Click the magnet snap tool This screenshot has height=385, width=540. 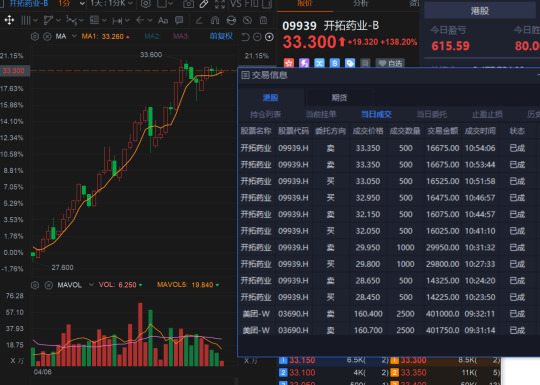click(x=215, y=21)
